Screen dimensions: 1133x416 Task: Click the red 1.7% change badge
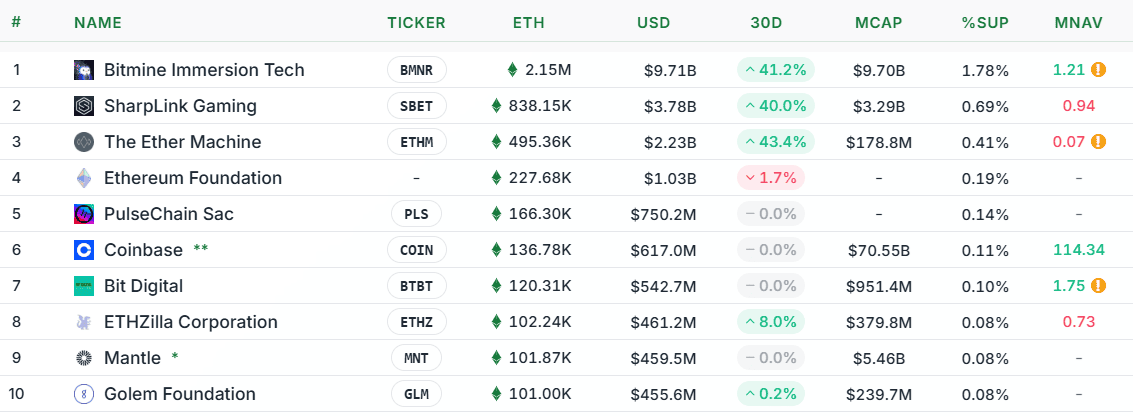(771, 178)
